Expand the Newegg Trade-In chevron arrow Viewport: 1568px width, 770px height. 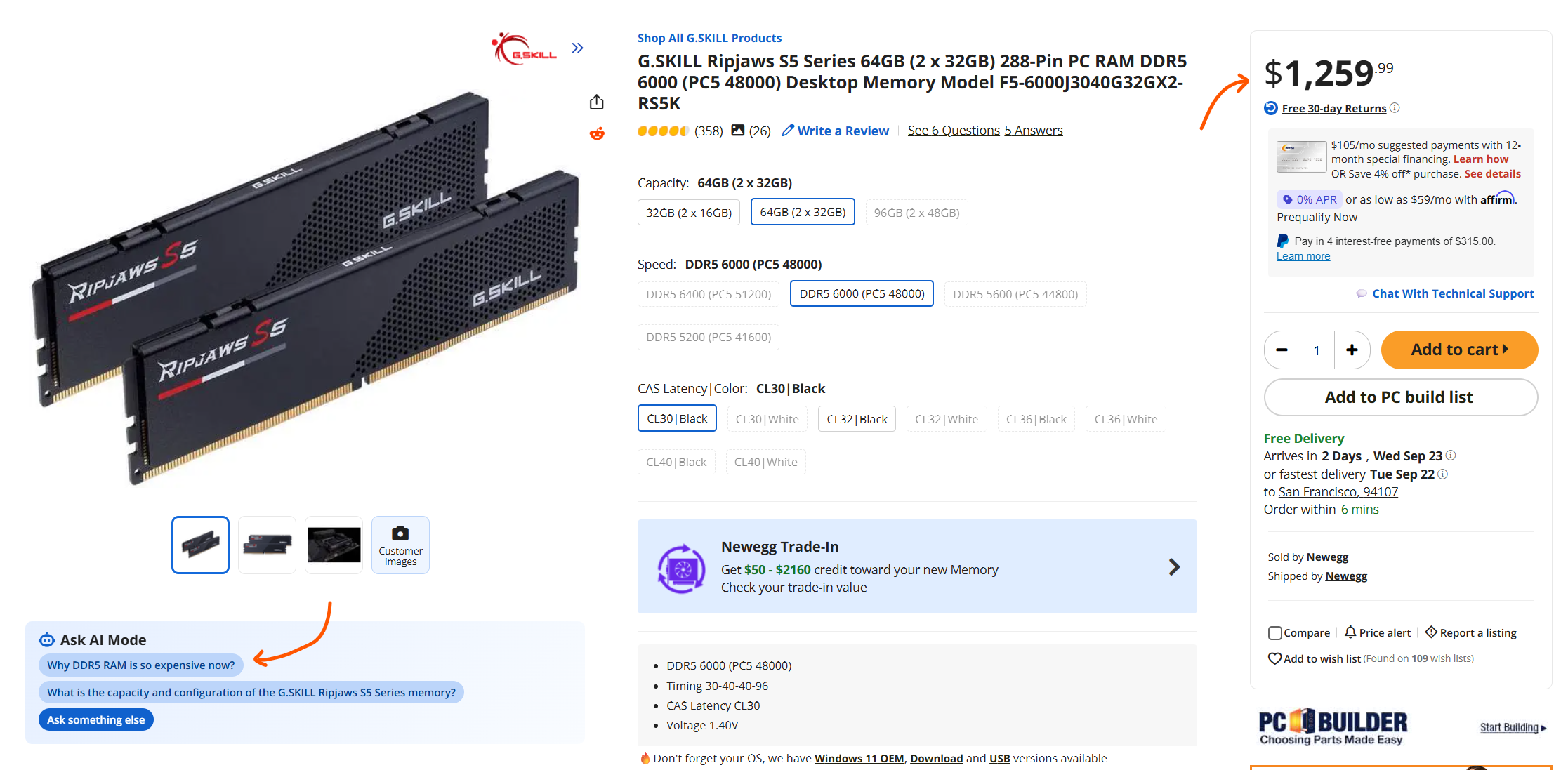1174,567
